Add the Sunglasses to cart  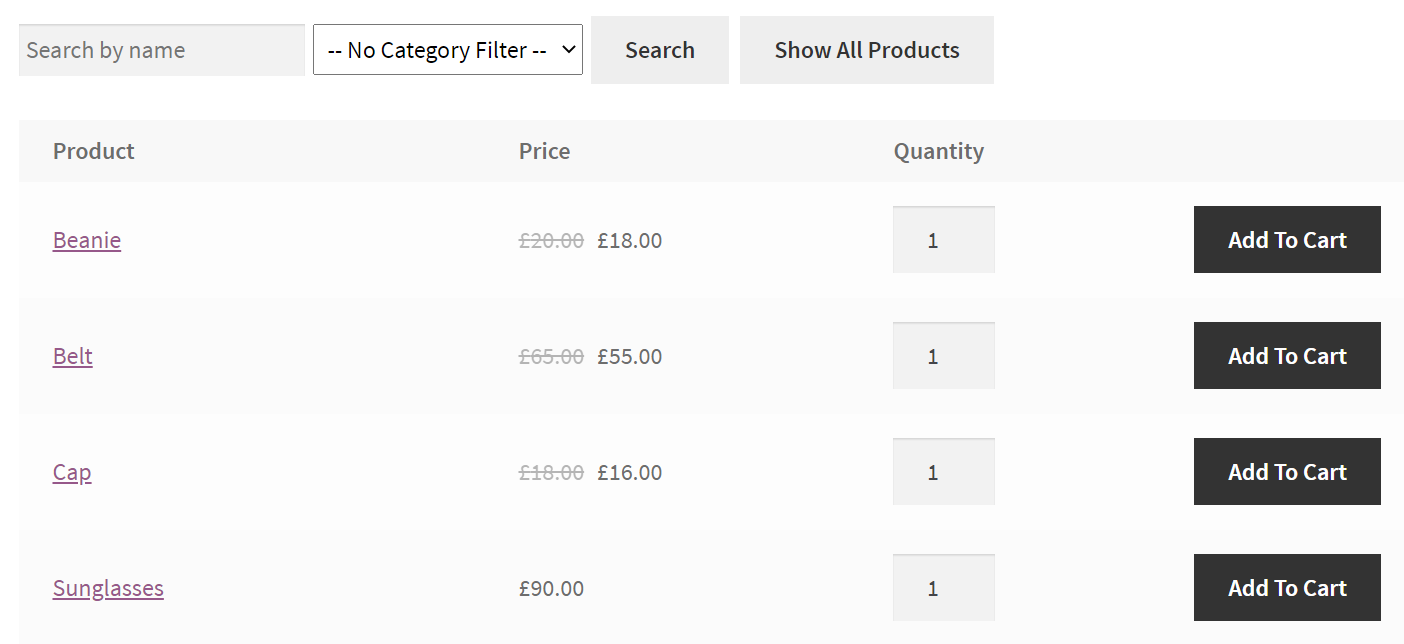(x=1286, y=588)
